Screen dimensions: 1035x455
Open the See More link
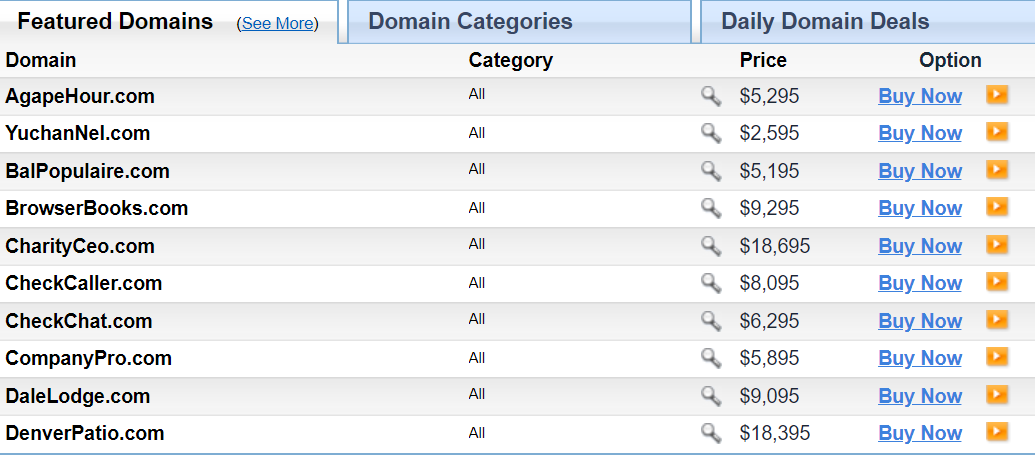[278, 24]
